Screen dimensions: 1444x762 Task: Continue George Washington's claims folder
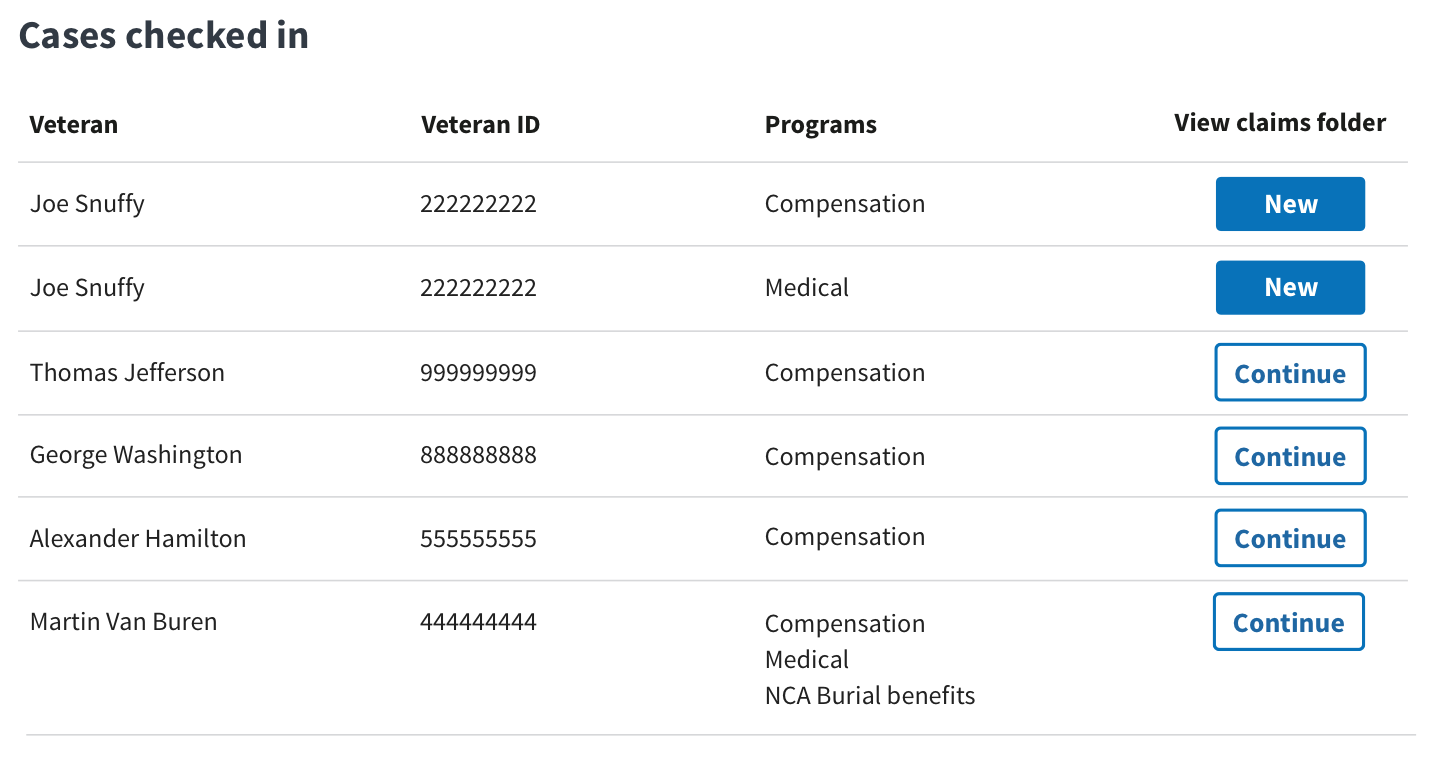[x=1290, y=456]
